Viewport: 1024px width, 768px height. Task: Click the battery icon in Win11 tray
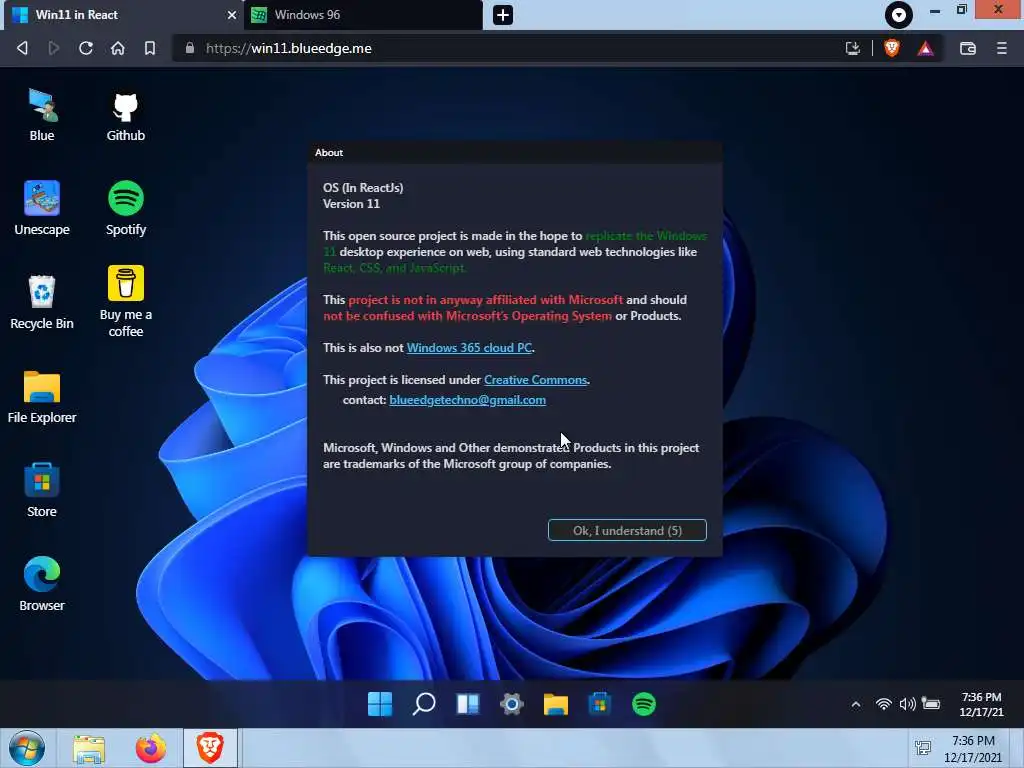point(931,703)
